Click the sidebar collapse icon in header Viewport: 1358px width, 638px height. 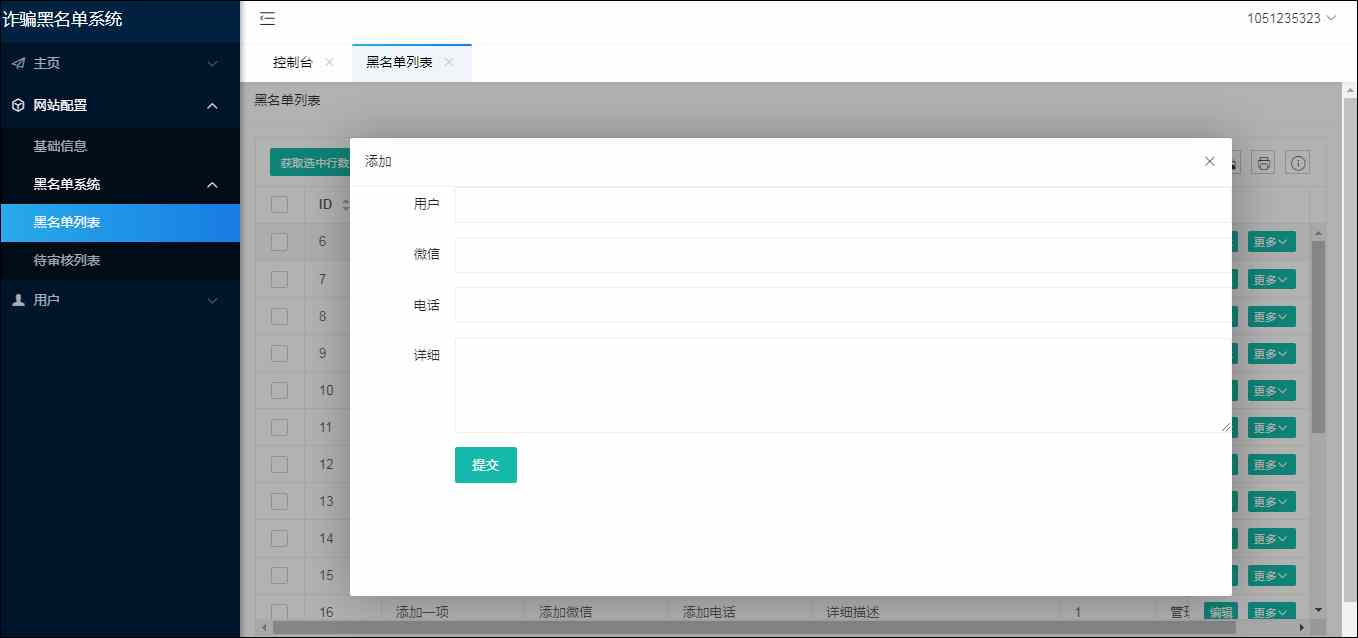click(267, 18)
